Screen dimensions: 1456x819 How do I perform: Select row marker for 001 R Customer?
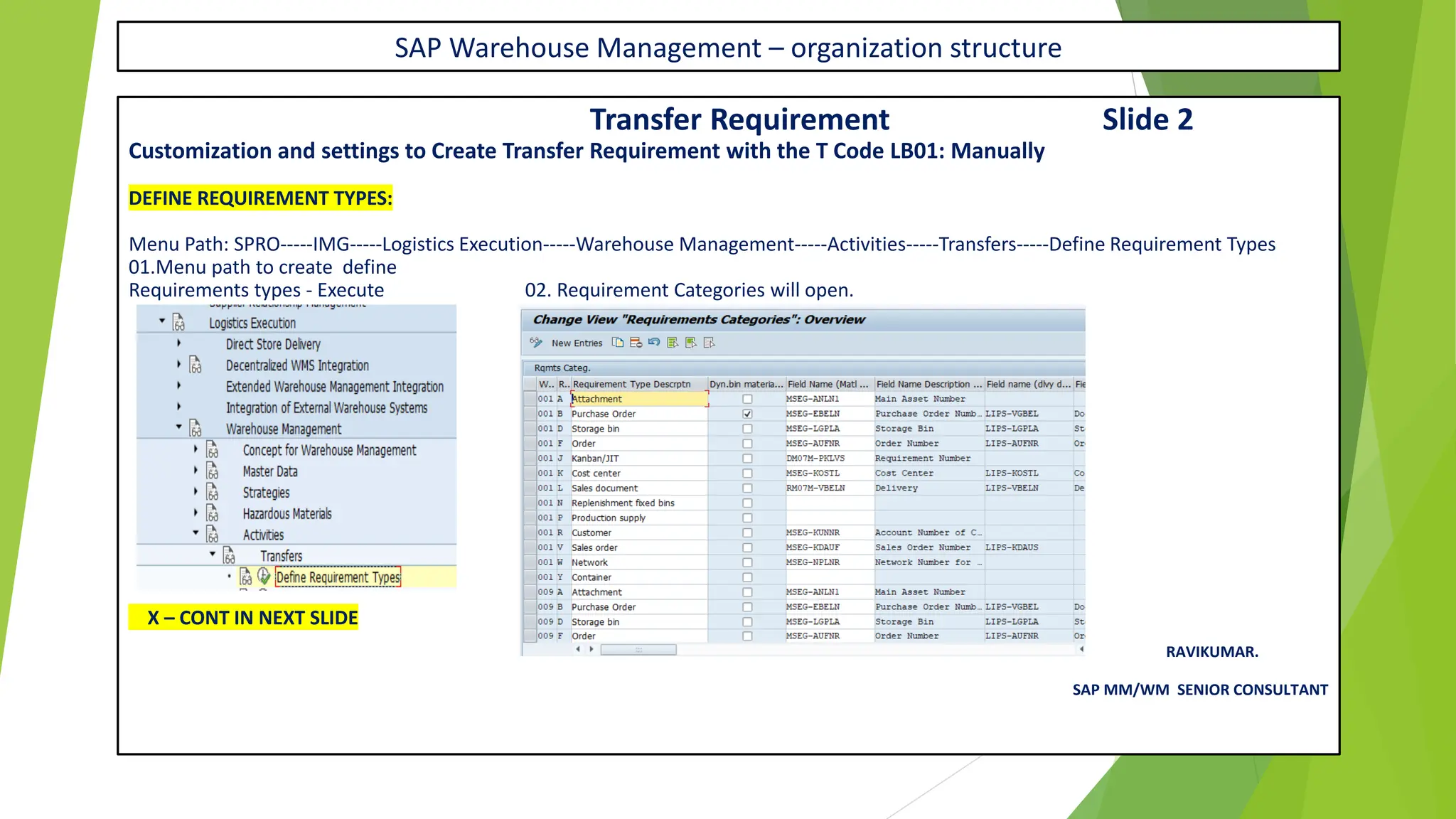[529, 532]
